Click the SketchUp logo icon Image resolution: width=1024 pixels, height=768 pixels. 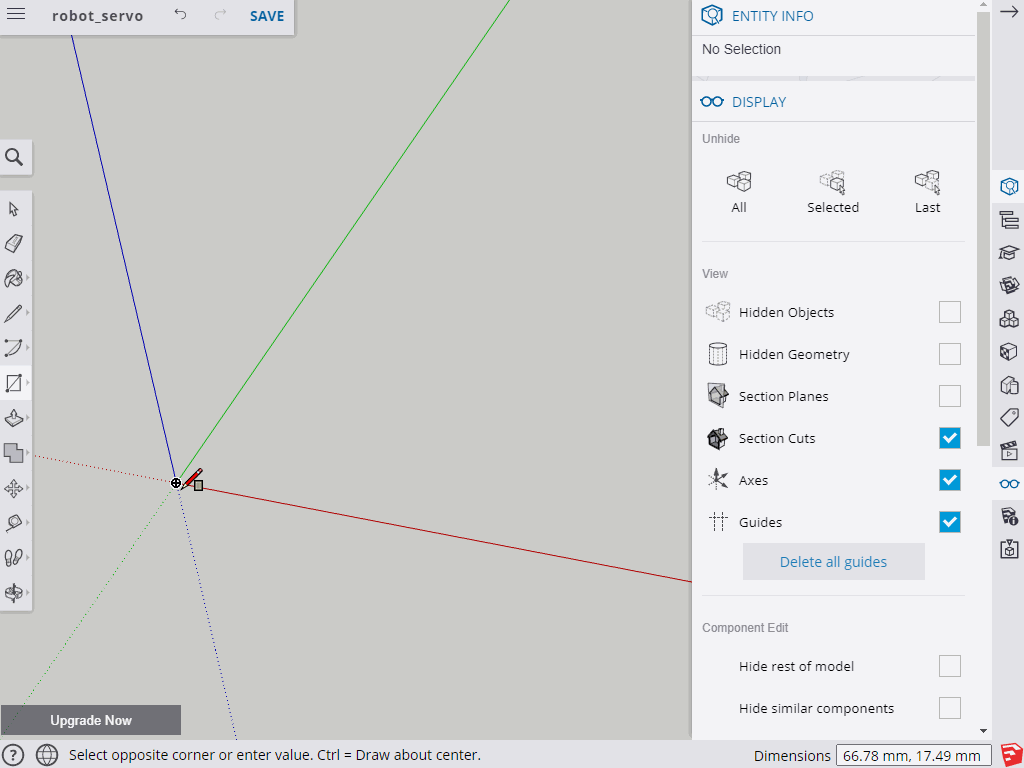coord(1010,754)
